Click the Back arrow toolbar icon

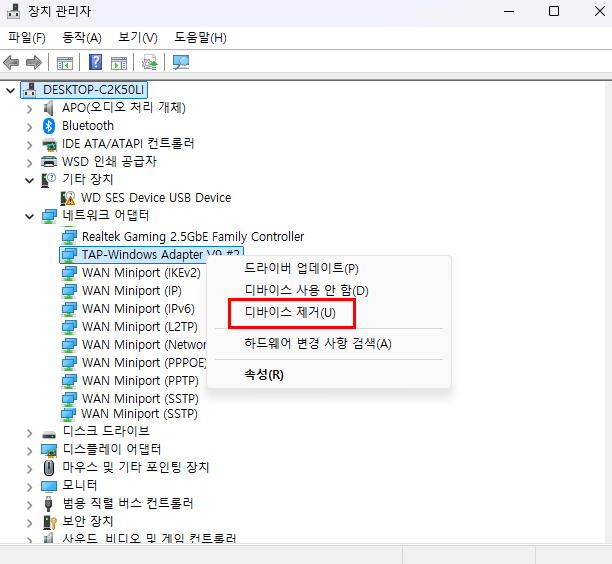(x=12, y=62)
